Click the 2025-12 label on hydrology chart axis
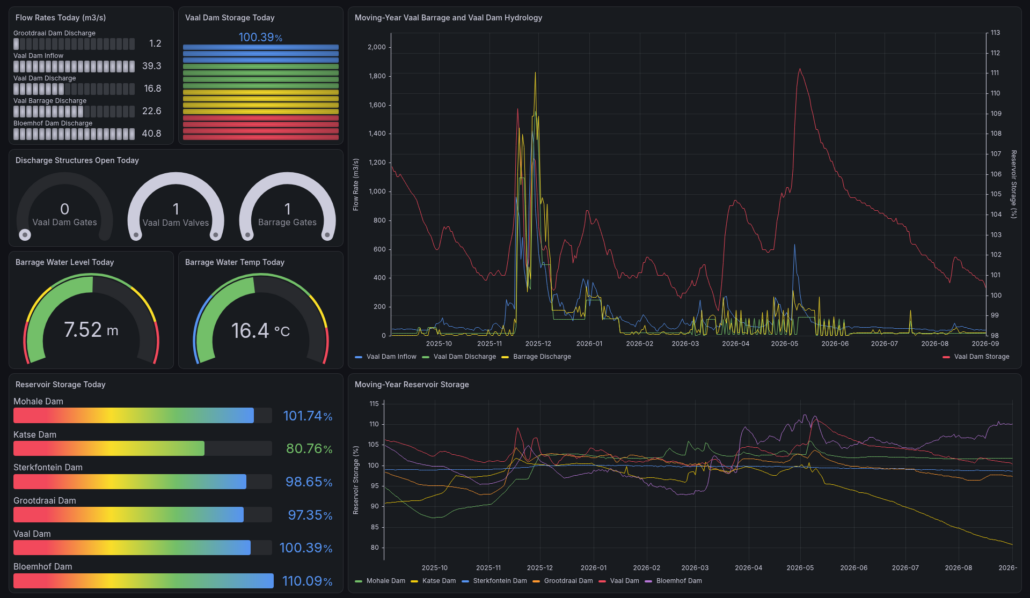 click(538, 344)
